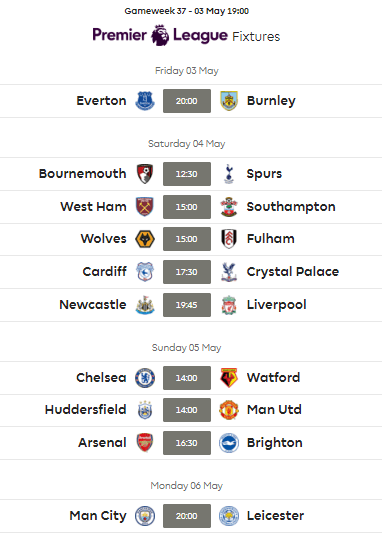Select the Newcastle vs Liverpool 19:45 time
This screenshot has width=382, height=534.
[x=187, y=305]
